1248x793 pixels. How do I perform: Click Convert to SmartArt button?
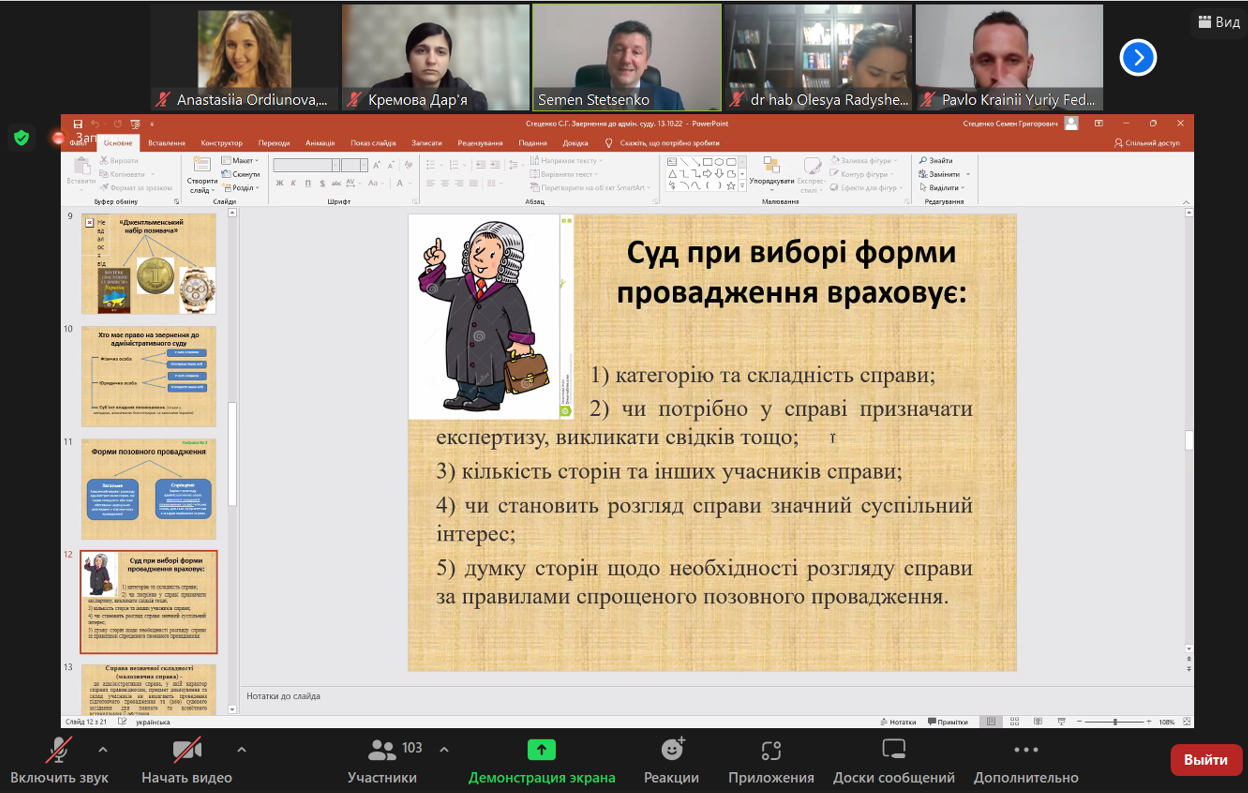click(592, 187)
